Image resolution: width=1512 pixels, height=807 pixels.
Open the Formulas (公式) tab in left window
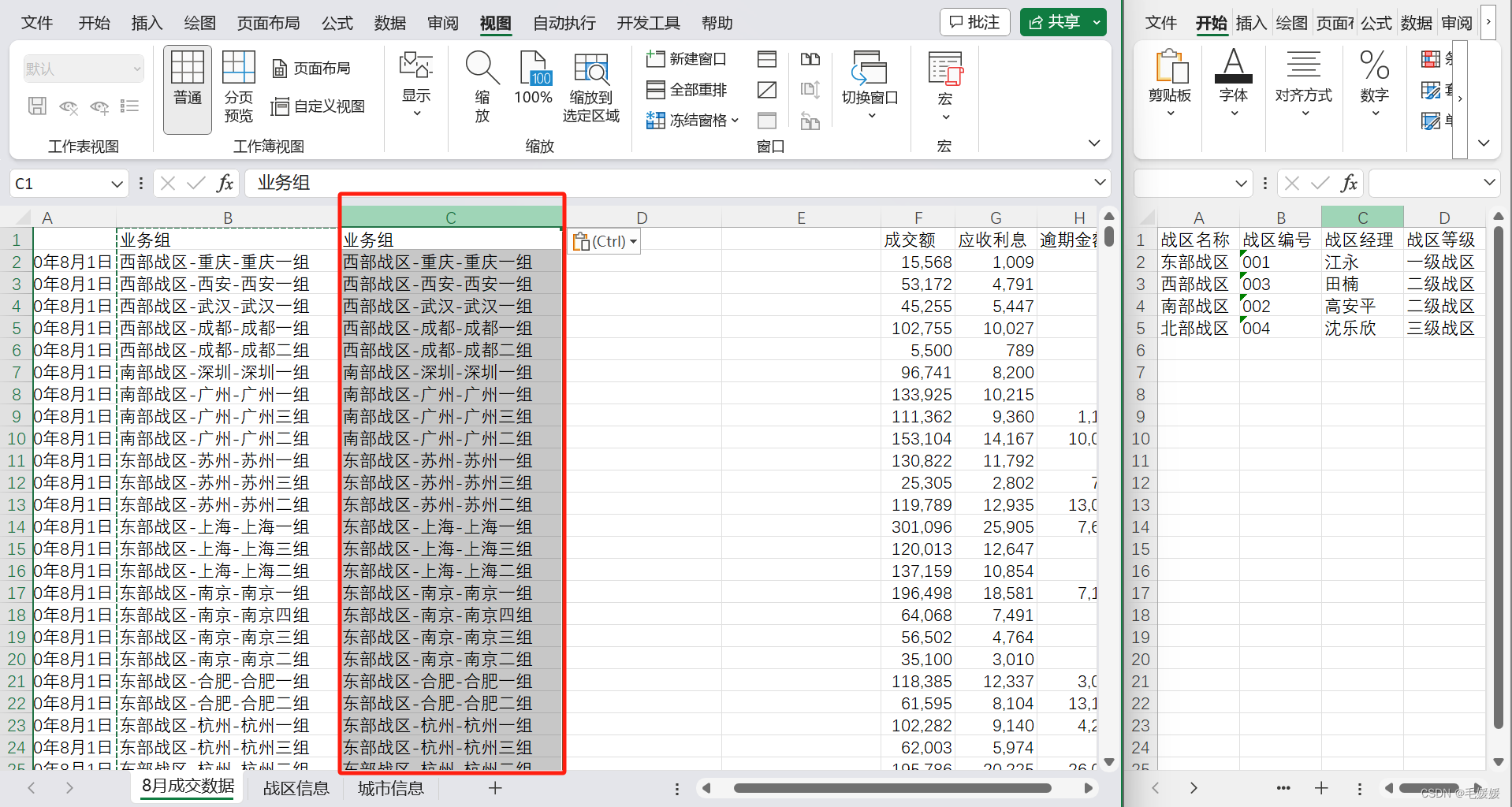pyautogui.click(x=337, y=23)
